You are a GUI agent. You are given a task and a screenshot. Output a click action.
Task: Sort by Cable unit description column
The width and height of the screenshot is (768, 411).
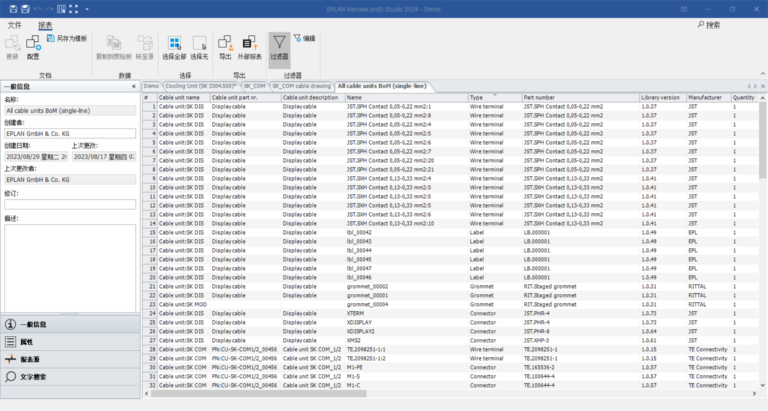[313, 97]
